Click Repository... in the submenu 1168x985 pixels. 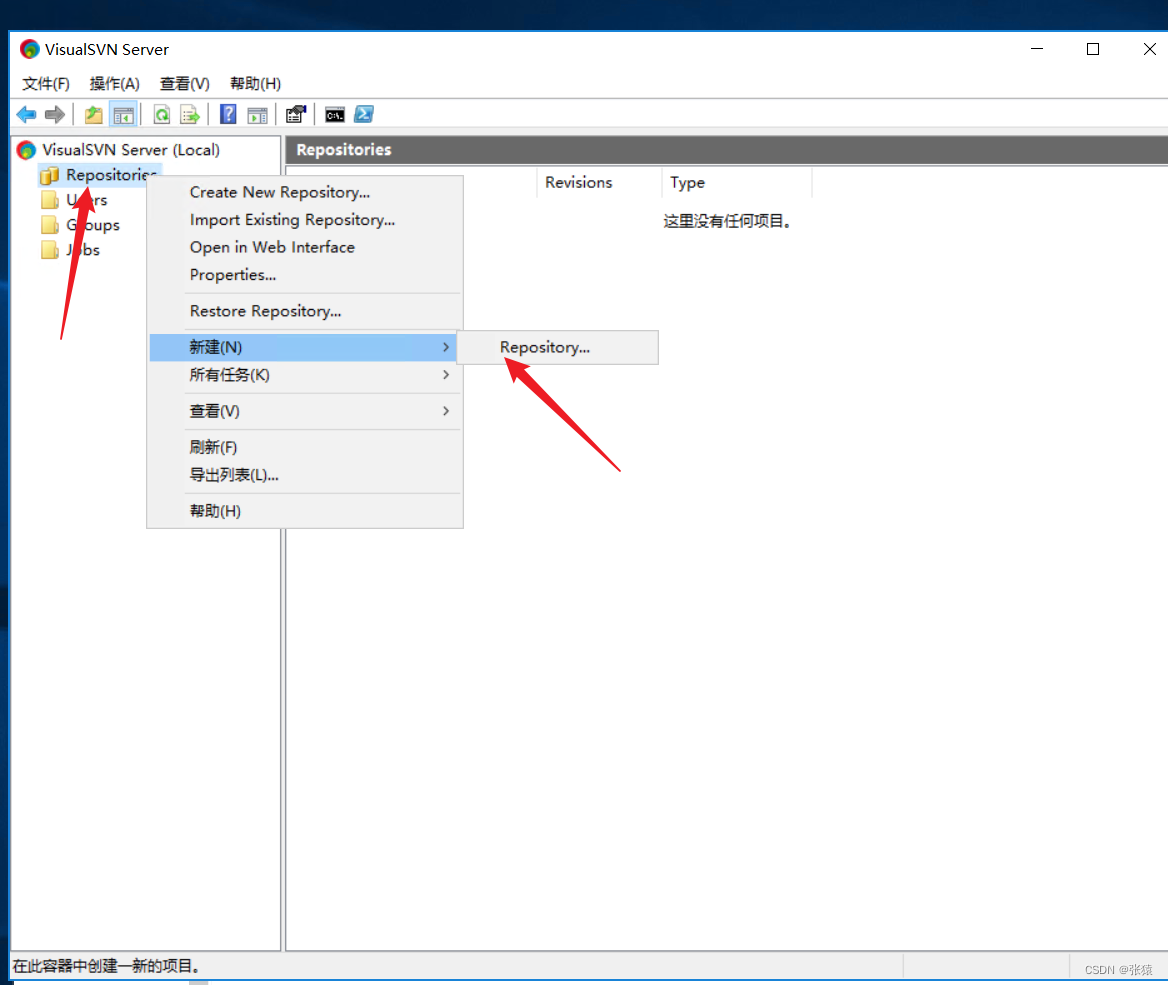click(545, 348)
